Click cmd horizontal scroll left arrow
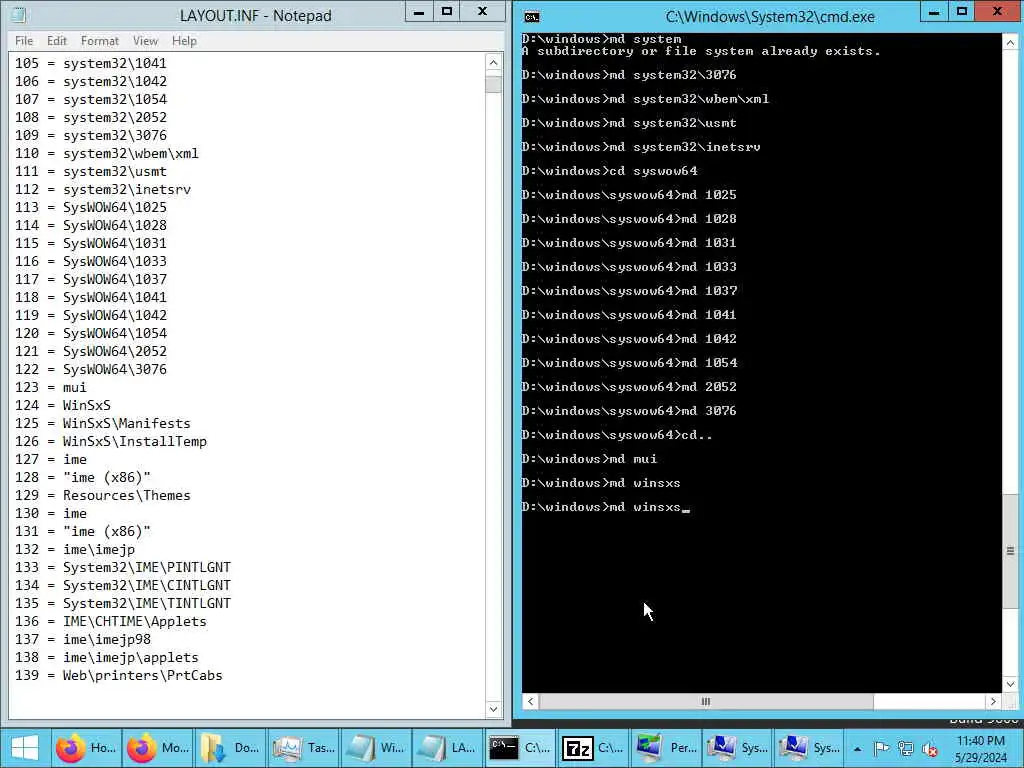The width and height of the screenshot is (1024, 768). [530, 701]
